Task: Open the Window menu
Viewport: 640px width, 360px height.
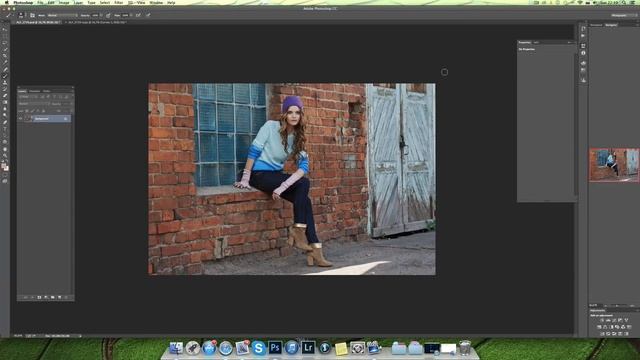Action: [156, 2]
